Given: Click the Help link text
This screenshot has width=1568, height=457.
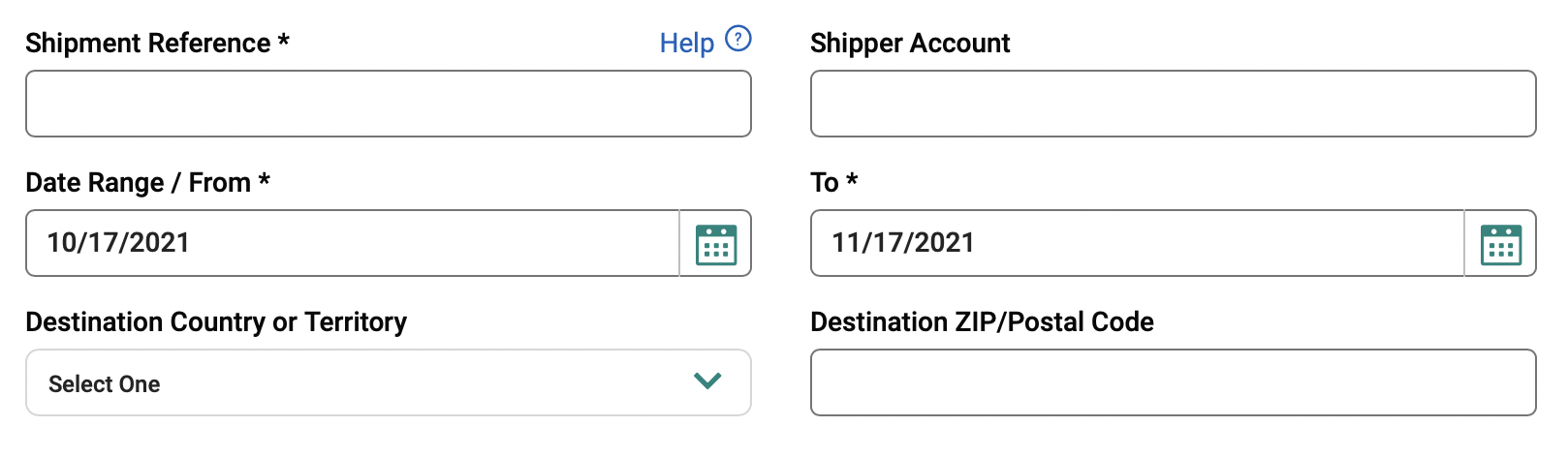Looking at the screenshot, I should (686, 44).
